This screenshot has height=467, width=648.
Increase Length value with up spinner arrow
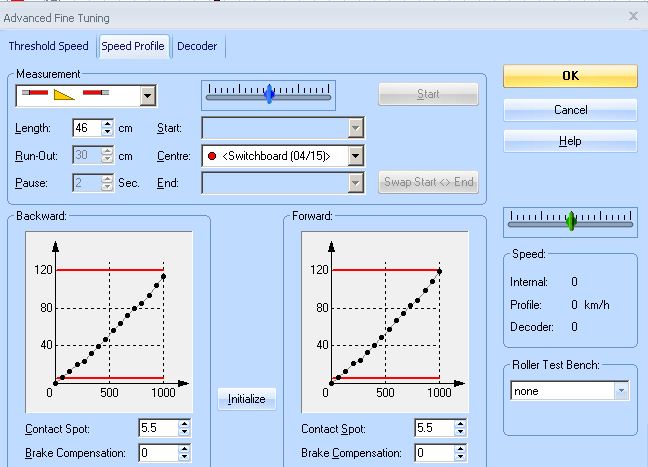[107, 124]
